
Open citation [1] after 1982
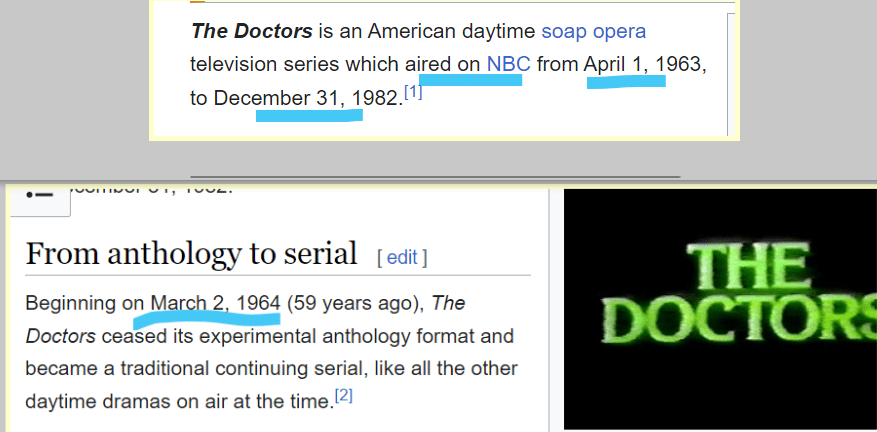tap(414, 93)
